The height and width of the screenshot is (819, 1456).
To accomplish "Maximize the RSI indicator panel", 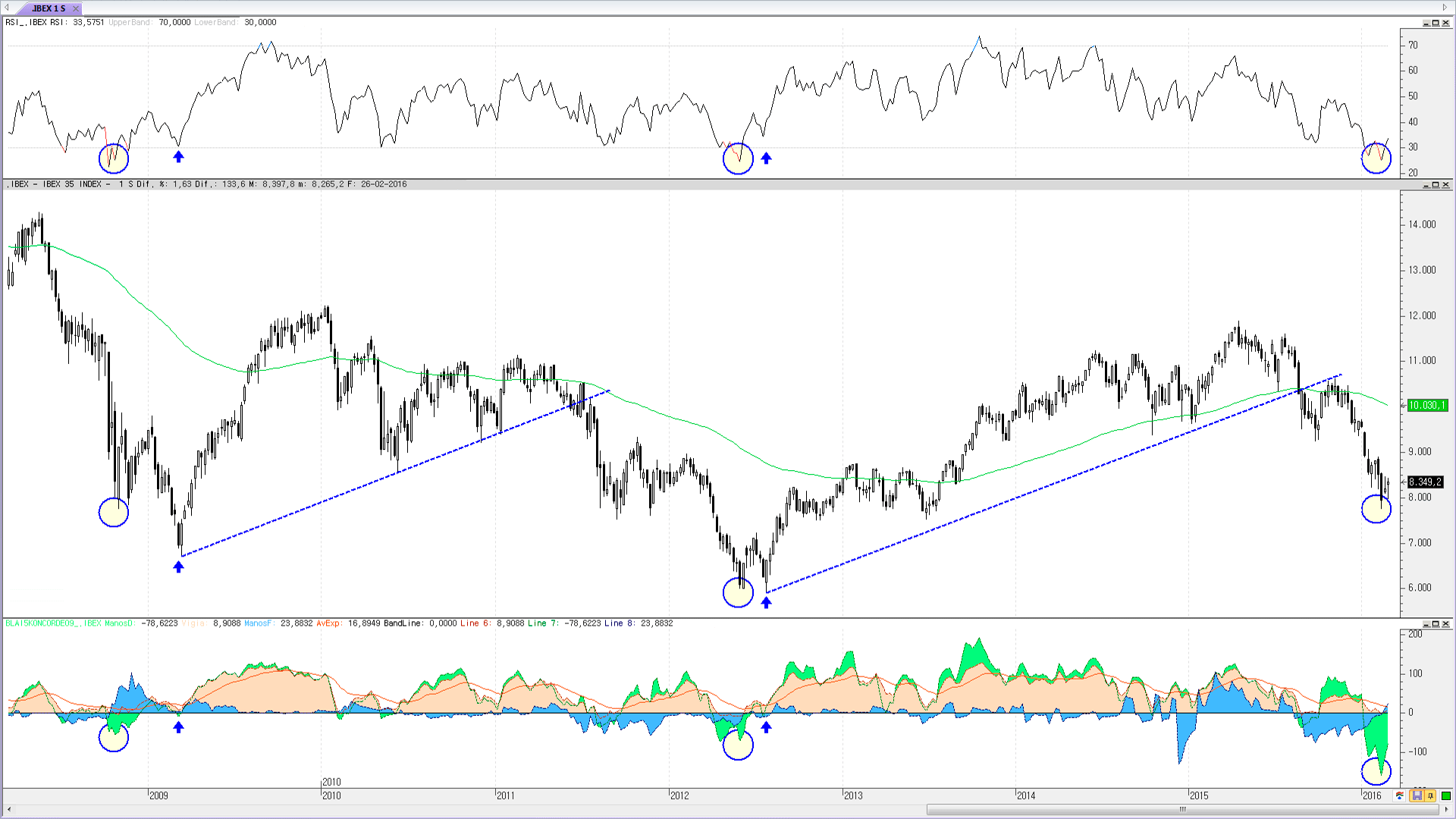I will pyautogui.click(x=1435, y=23).
